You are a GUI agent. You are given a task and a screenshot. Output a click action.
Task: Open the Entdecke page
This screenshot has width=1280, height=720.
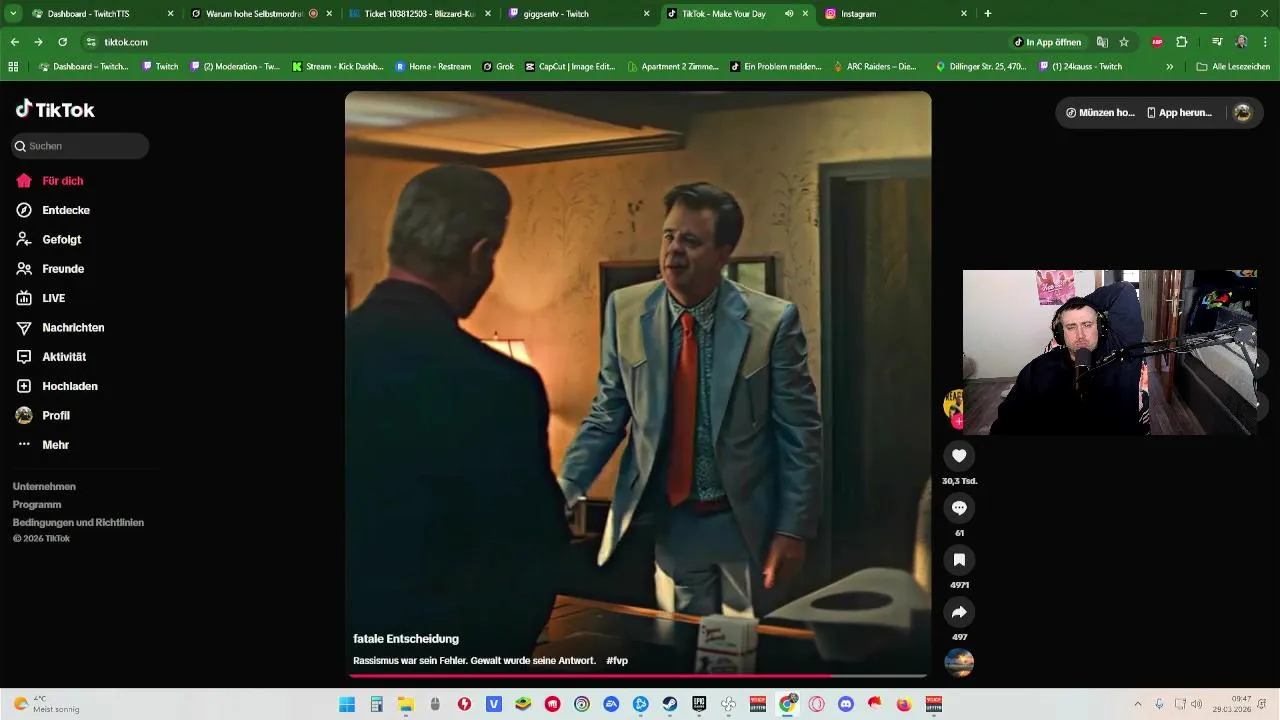[x=53, y=210]
